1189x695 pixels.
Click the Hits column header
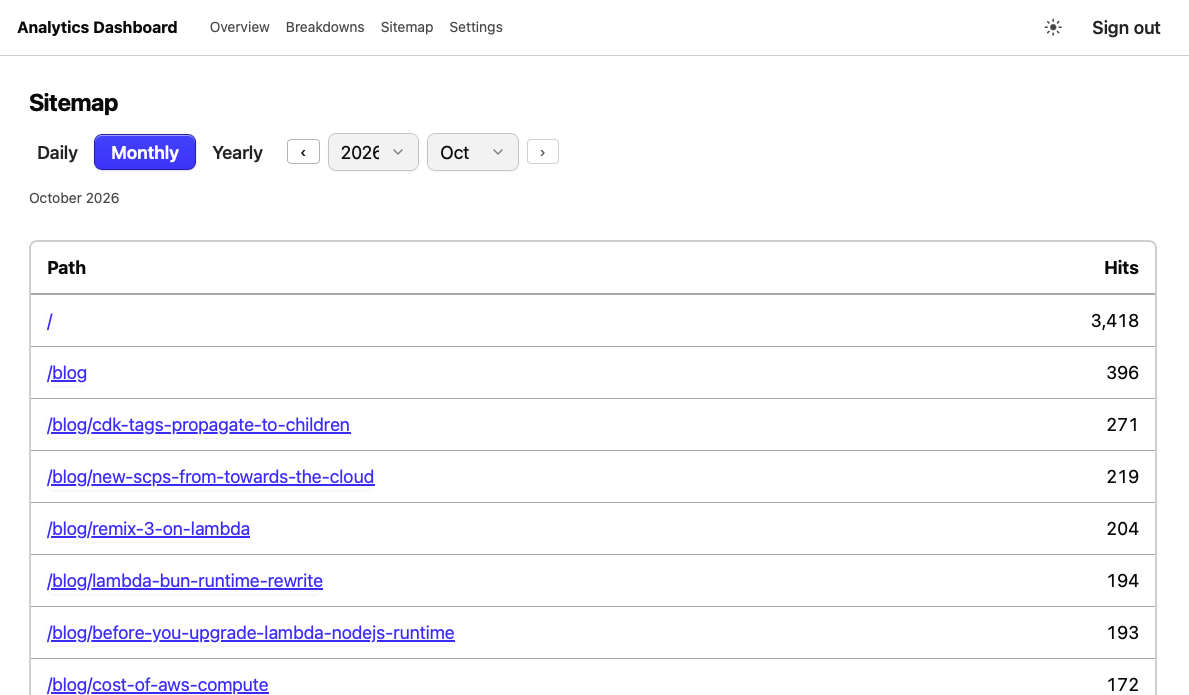[x=1121, y=268]
